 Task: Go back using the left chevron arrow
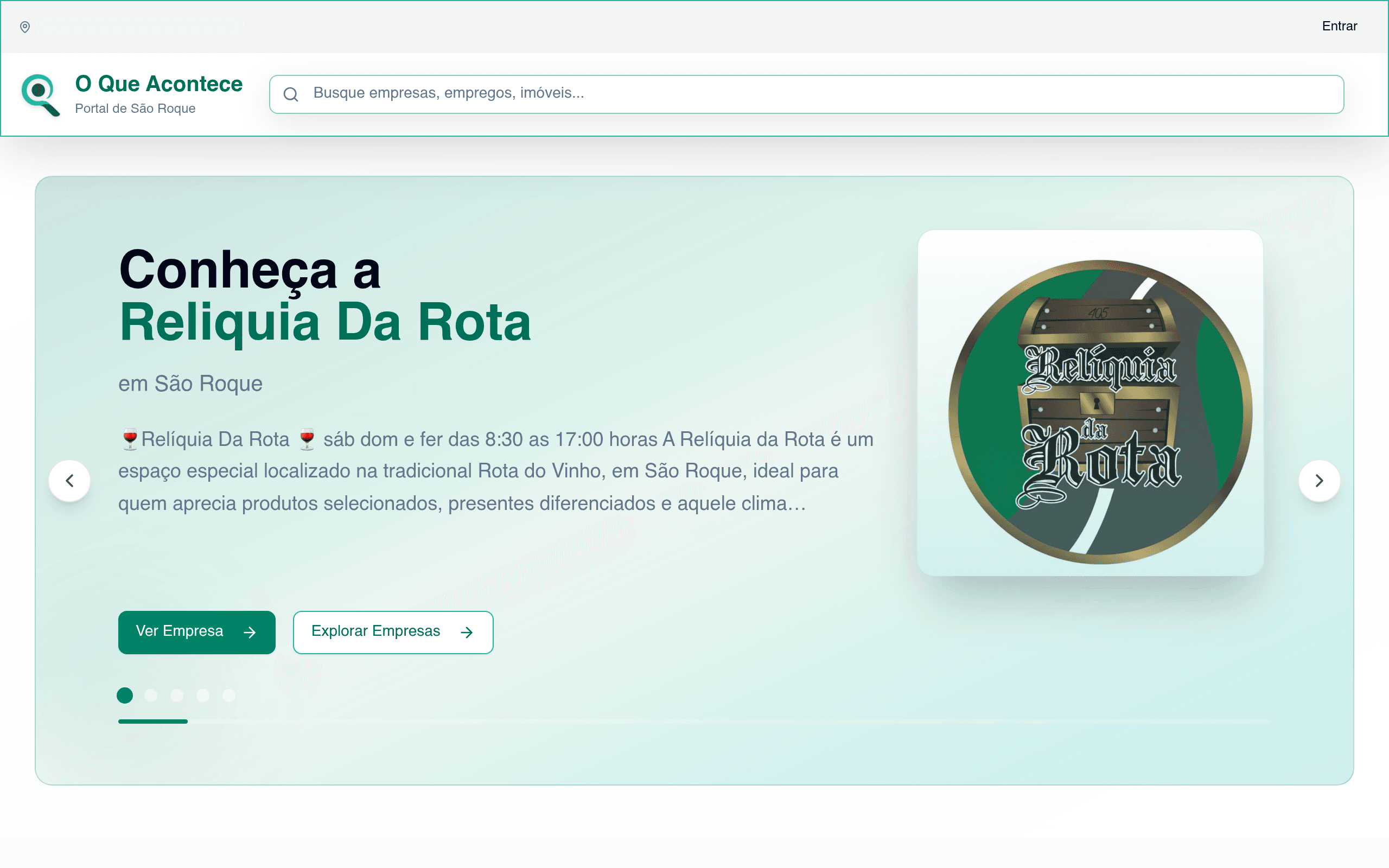click(x=69, y=481)
